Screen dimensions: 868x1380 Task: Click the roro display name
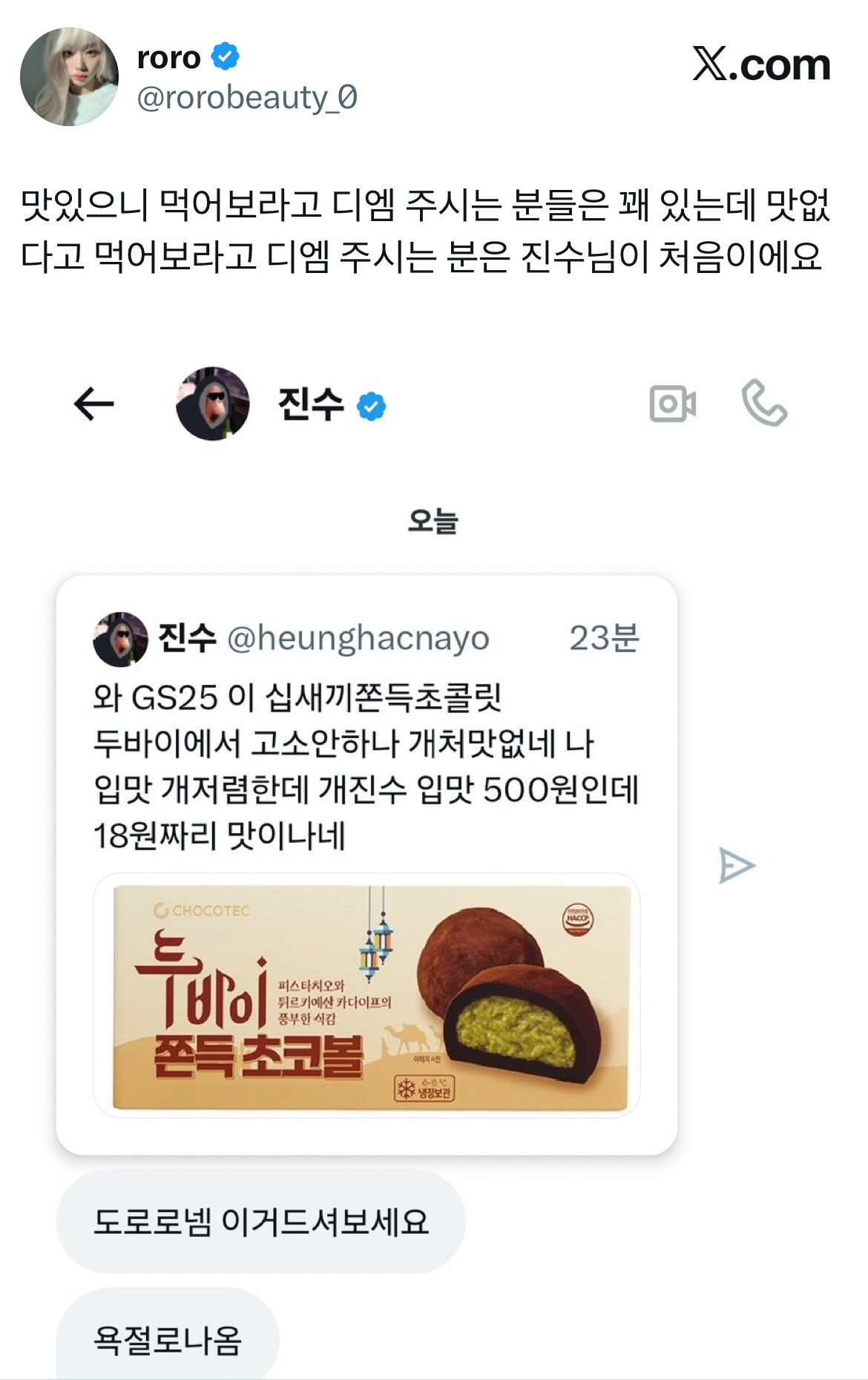[169, 57]
